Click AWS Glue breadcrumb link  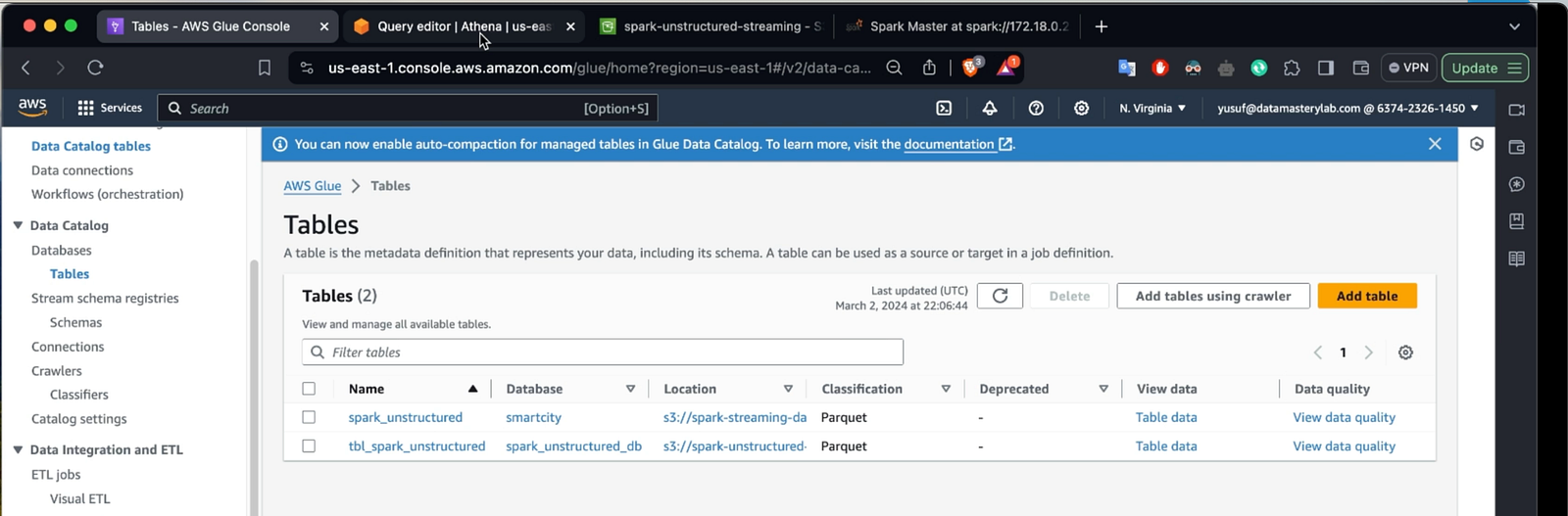[313, 186]
